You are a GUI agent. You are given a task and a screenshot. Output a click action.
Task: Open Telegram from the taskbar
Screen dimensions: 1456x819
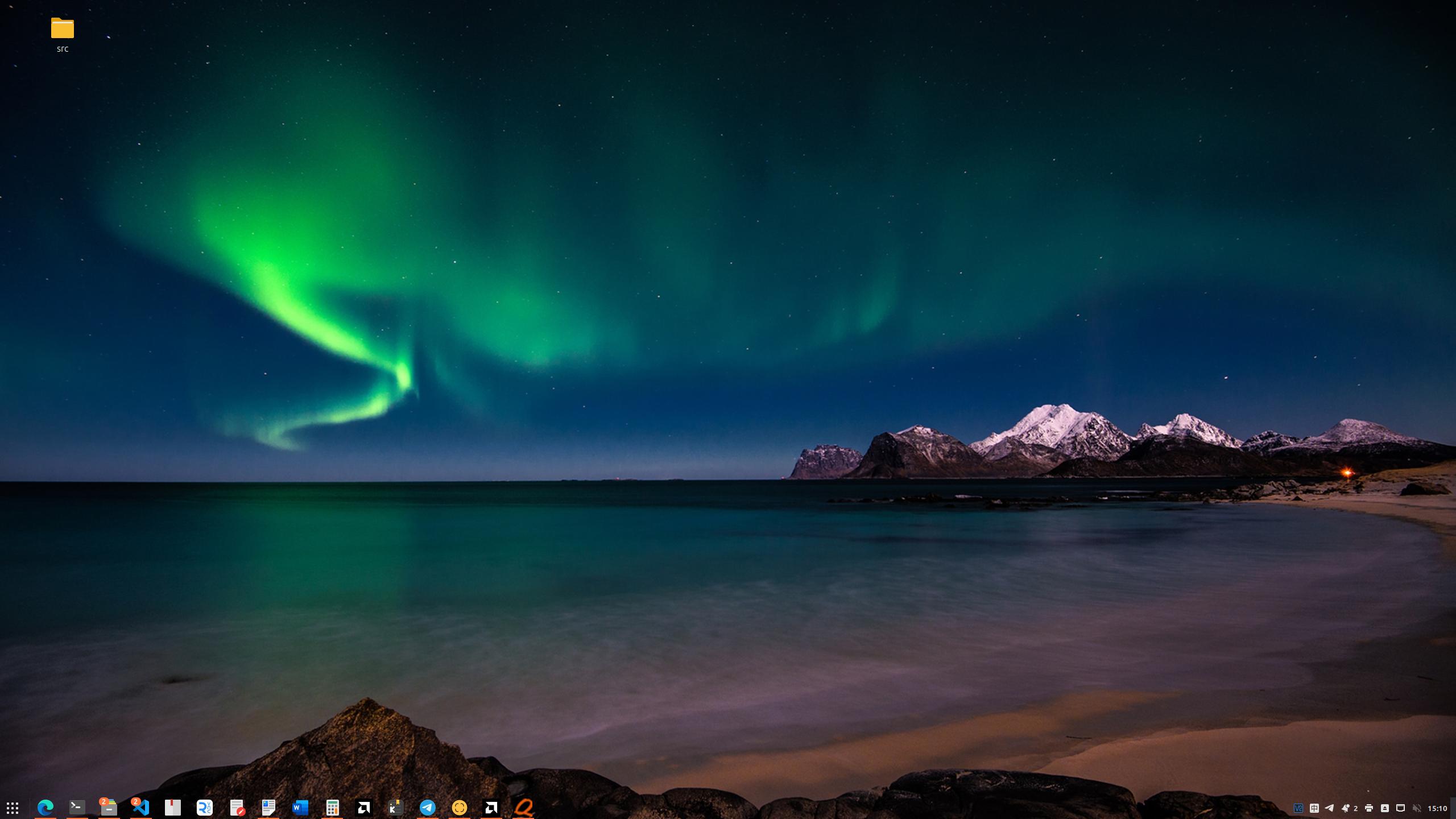point(428,807)
